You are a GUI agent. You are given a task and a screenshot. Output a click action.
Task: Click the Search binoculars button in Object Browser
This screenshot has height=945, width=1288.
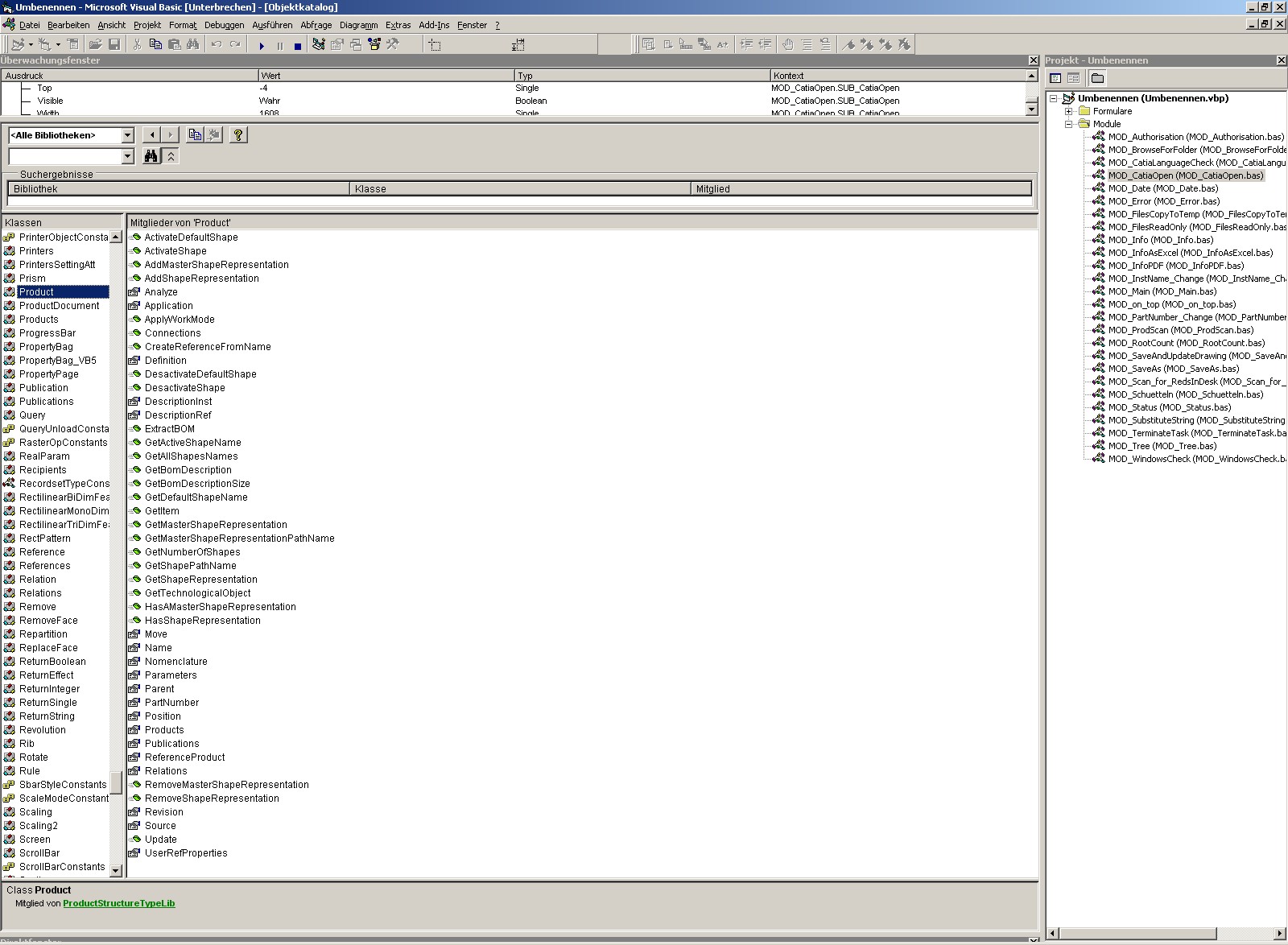(x=151, y=156)
